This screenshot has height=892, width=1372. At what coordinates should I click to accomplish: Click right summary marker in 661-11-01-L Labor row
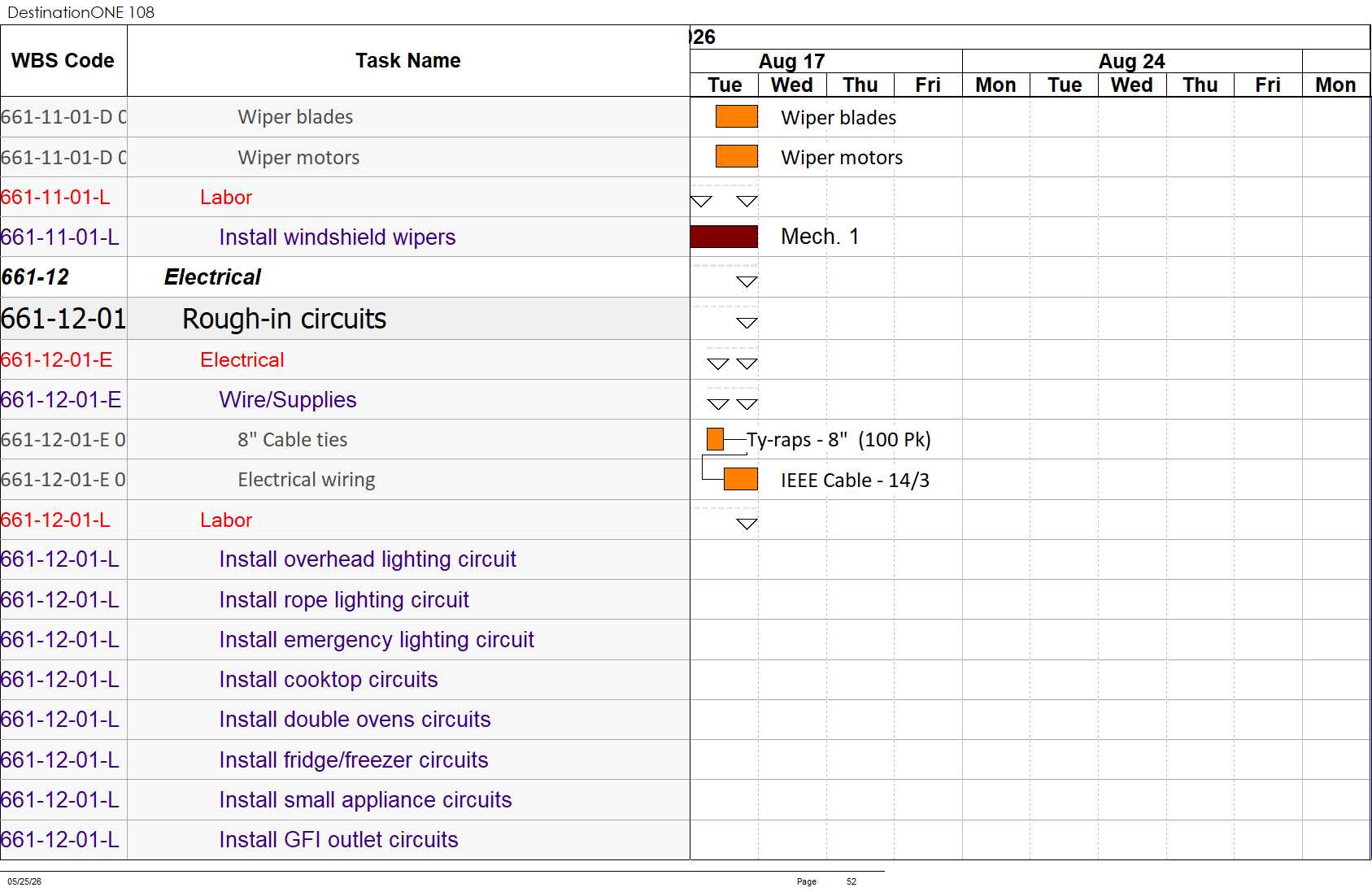(x=747, y=202)
